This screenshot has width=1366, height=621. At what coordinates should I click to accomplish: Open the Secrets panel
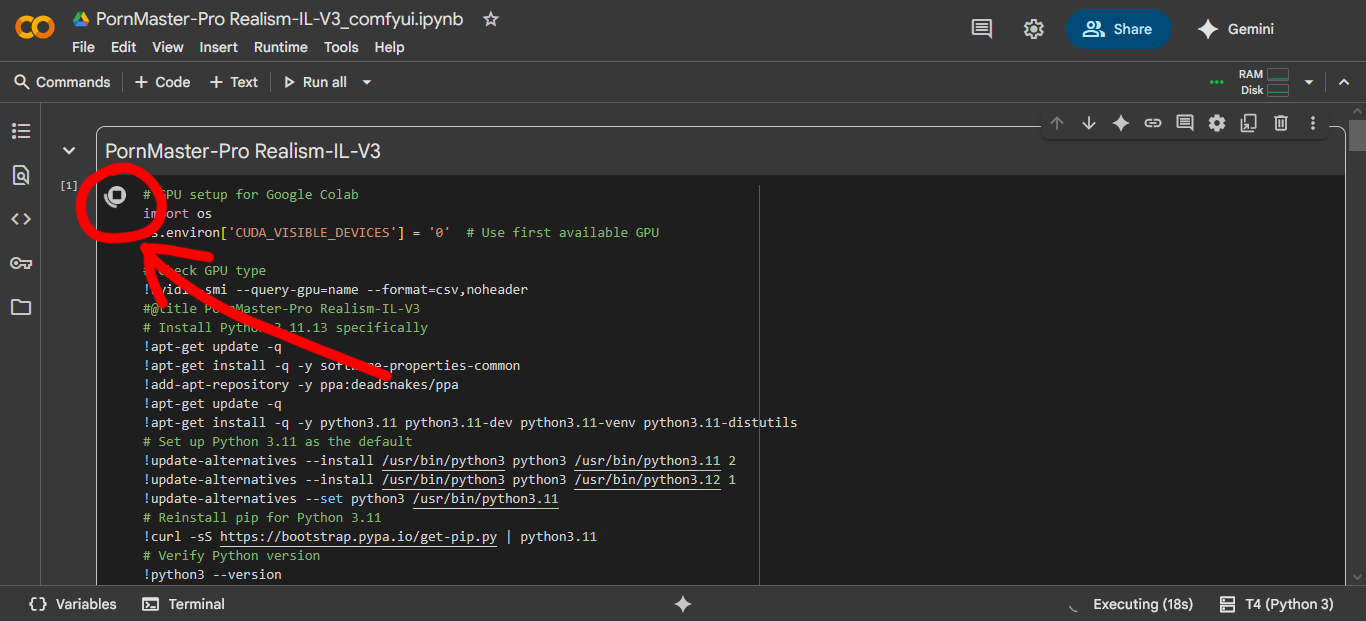pyautogui.click(x=21, y=262)
